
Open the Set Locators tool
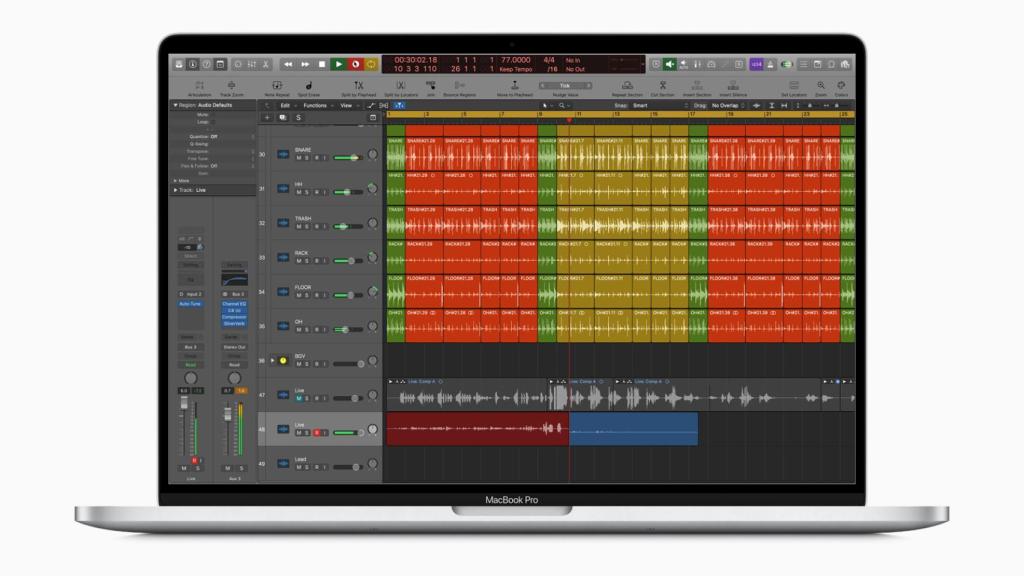[x=795, y=86]
